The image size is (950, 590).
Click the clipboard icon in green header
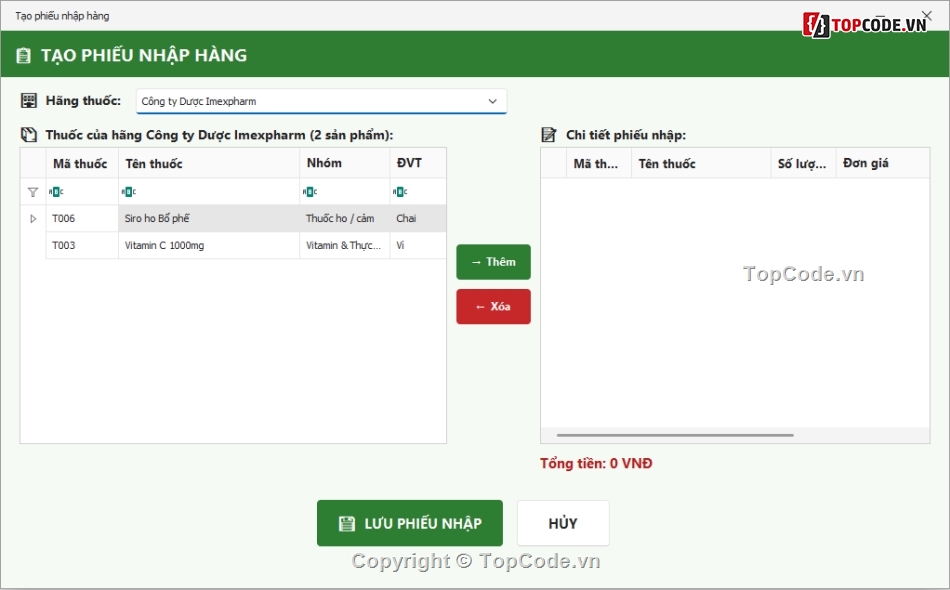(23, 56)
